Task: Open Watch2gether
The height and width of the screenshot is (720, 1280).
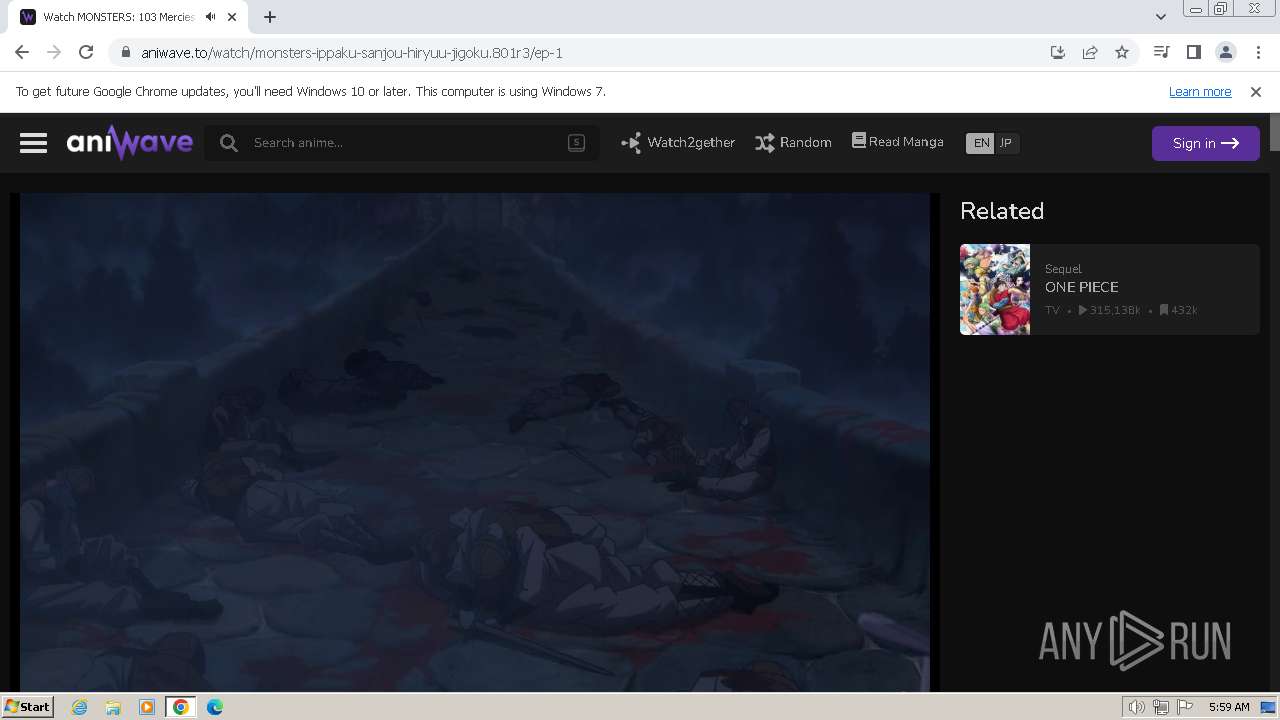Action: pos(678,143)
